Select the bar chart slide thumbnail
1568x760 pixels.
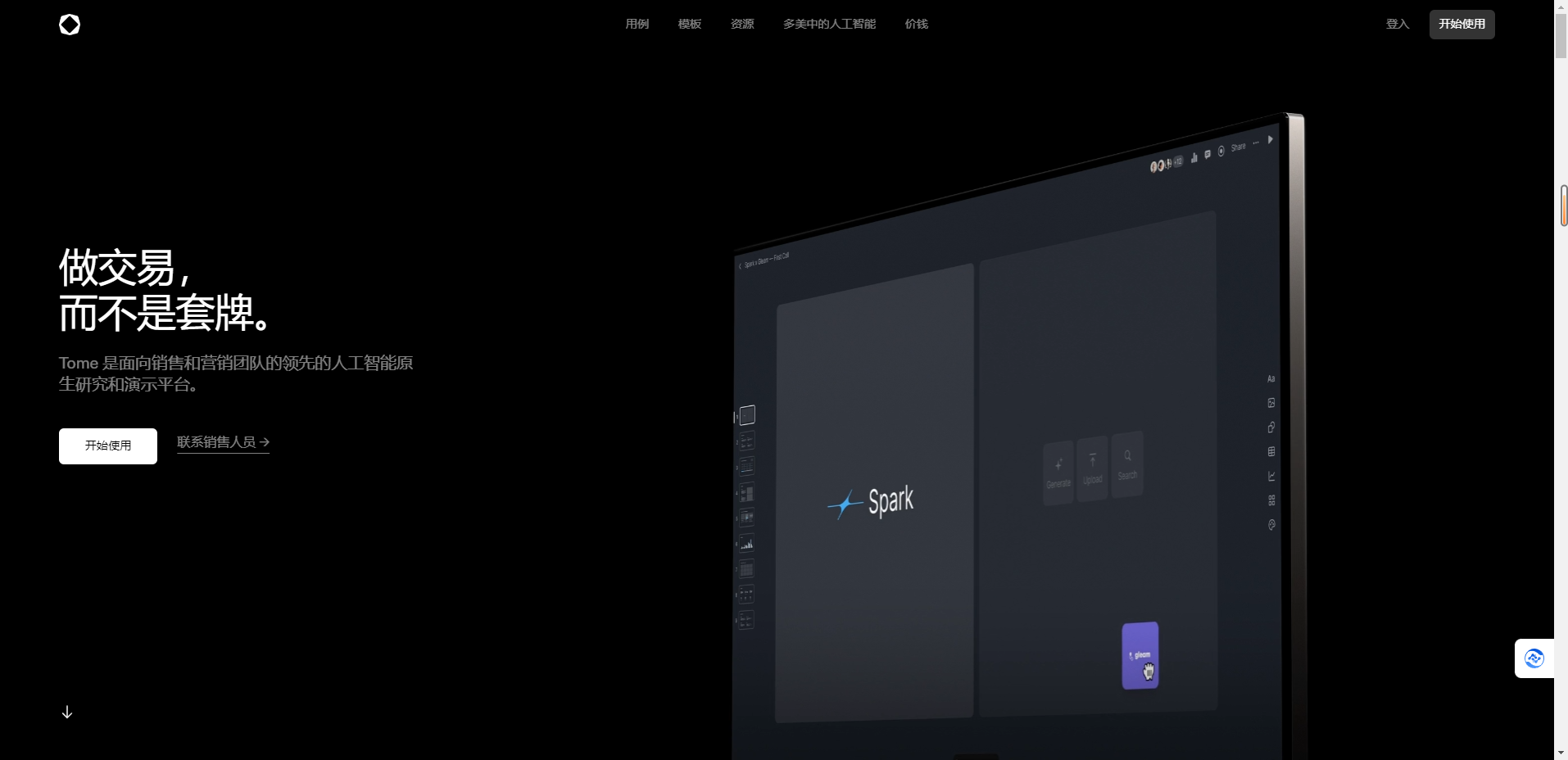tap(746, 544)
